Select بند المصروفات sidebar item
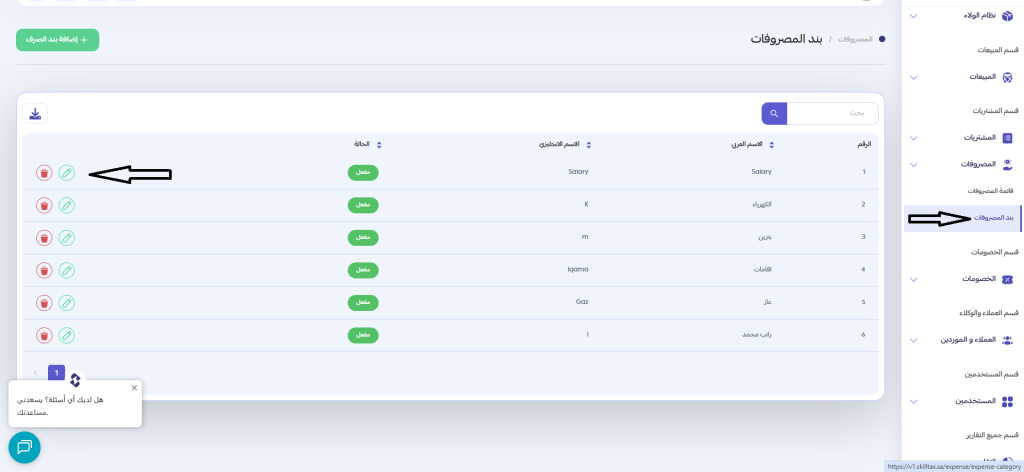This screenshot has height=472, width=1024. click(993, 218)
